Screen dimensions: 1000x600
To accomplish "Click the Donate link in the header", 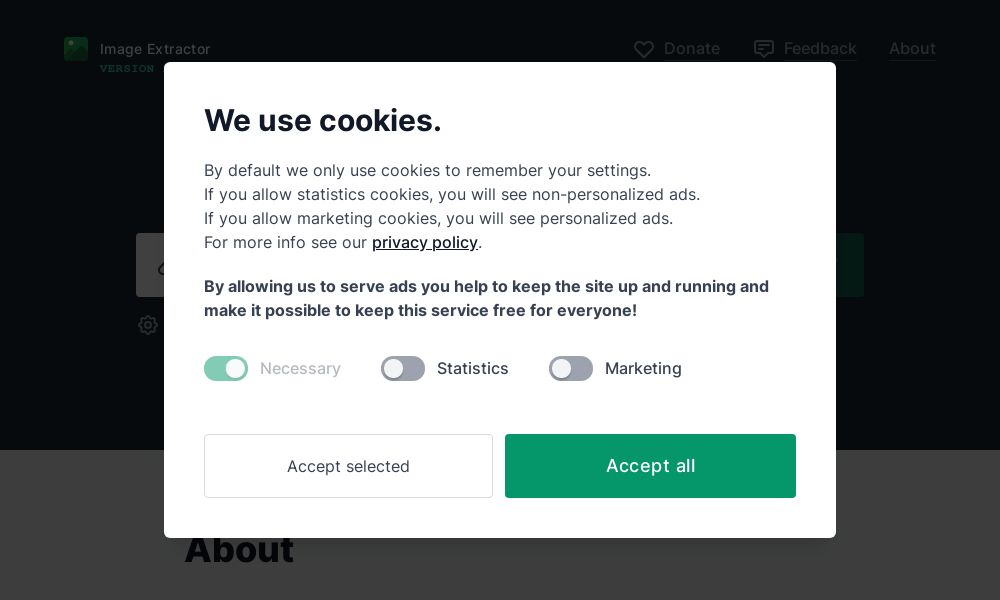I will click(x=692, y=48).
